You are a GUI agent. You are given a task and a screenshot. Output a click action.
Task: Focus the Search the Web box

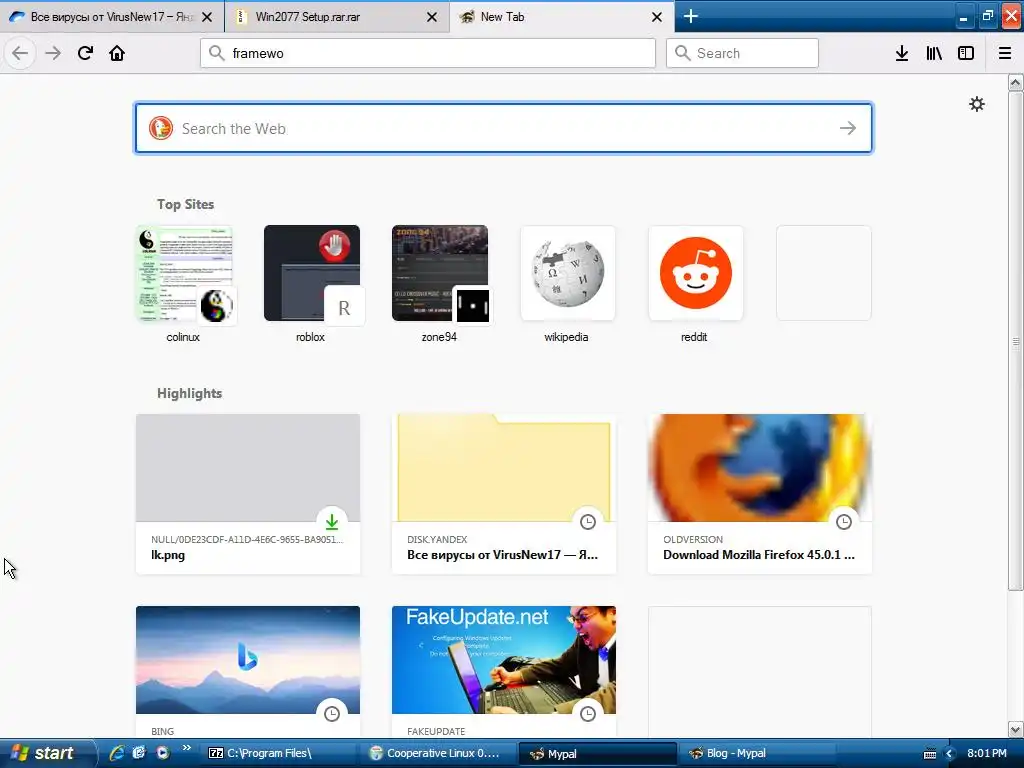pyautogui.click(x=504, y=128)
